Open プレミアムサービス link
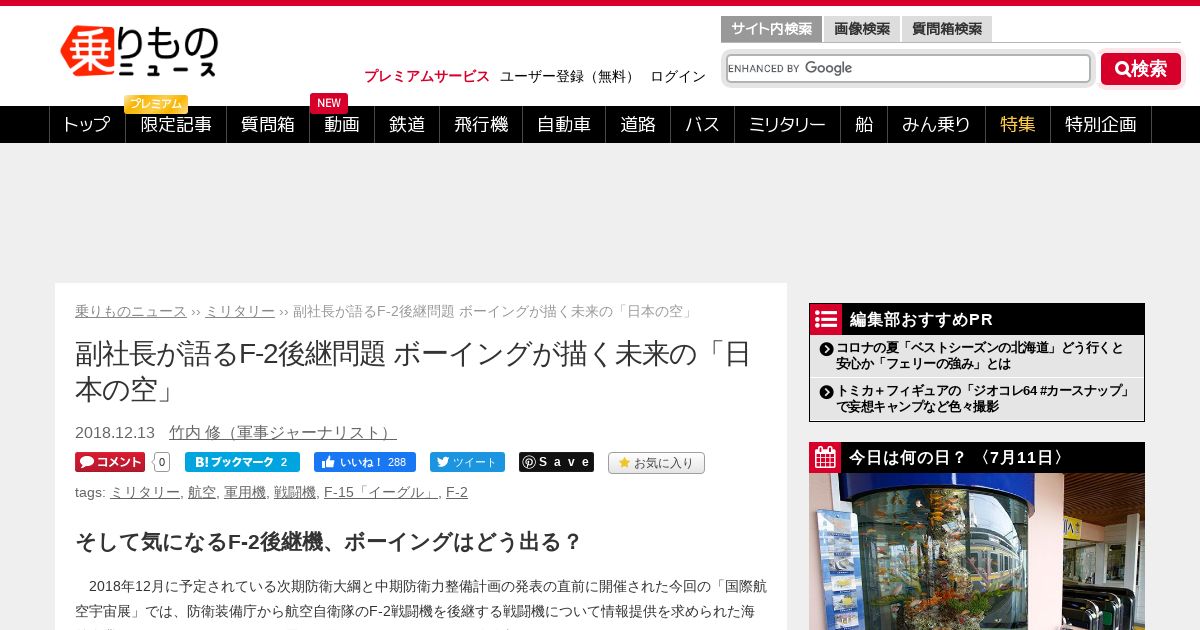Viewport: 1200px width, 630px height. coord(427,76)
